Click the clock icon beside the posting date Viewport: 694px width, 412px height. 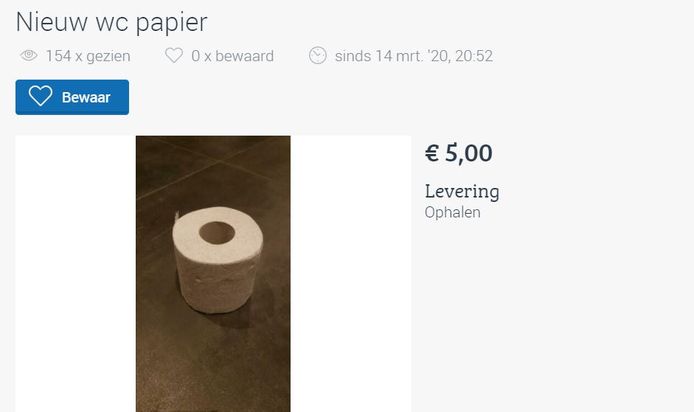pos(318,56)
